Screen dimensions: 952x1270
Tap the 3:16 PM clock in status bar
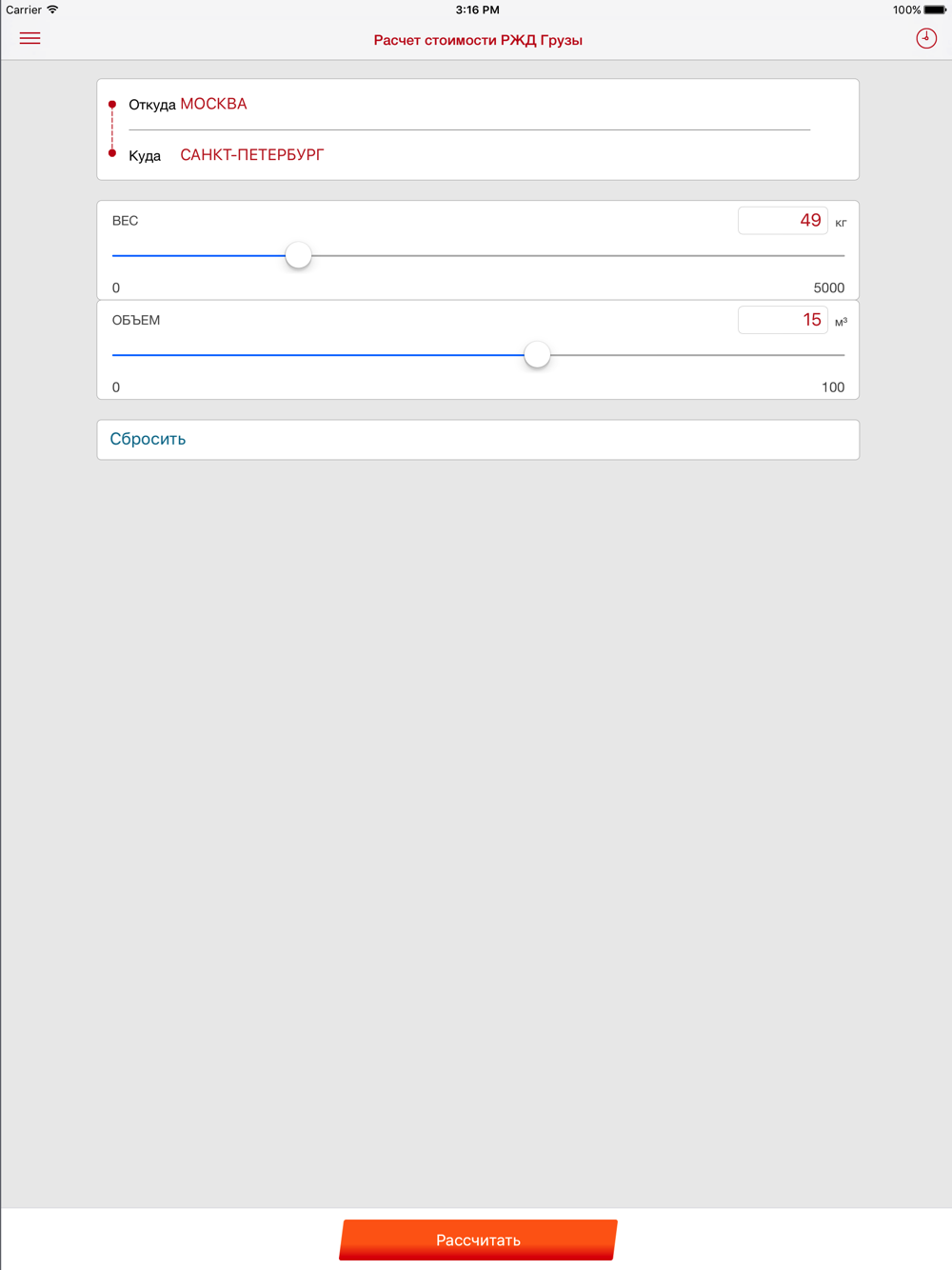477,10
